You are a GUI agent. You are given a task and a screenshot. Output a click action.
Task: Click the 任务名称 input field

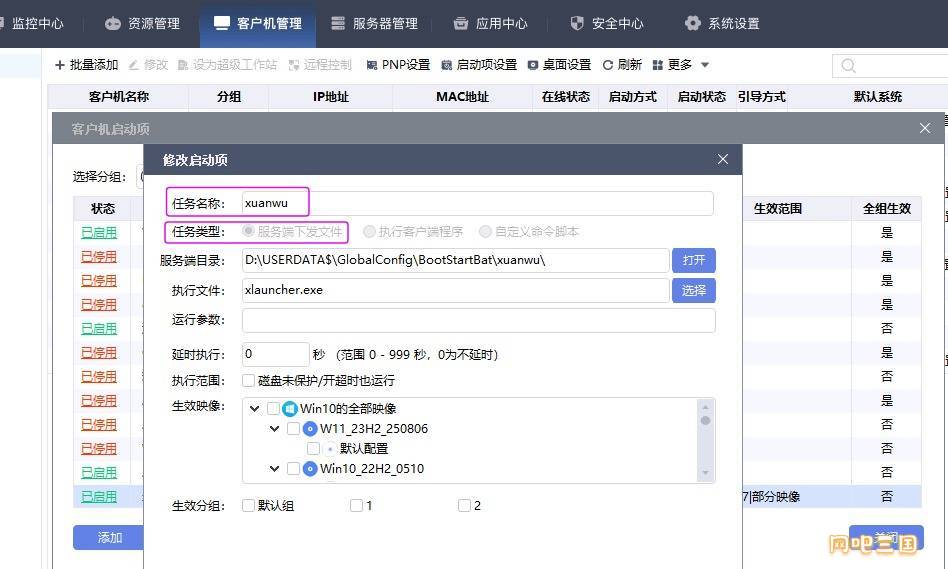point(477,203)
